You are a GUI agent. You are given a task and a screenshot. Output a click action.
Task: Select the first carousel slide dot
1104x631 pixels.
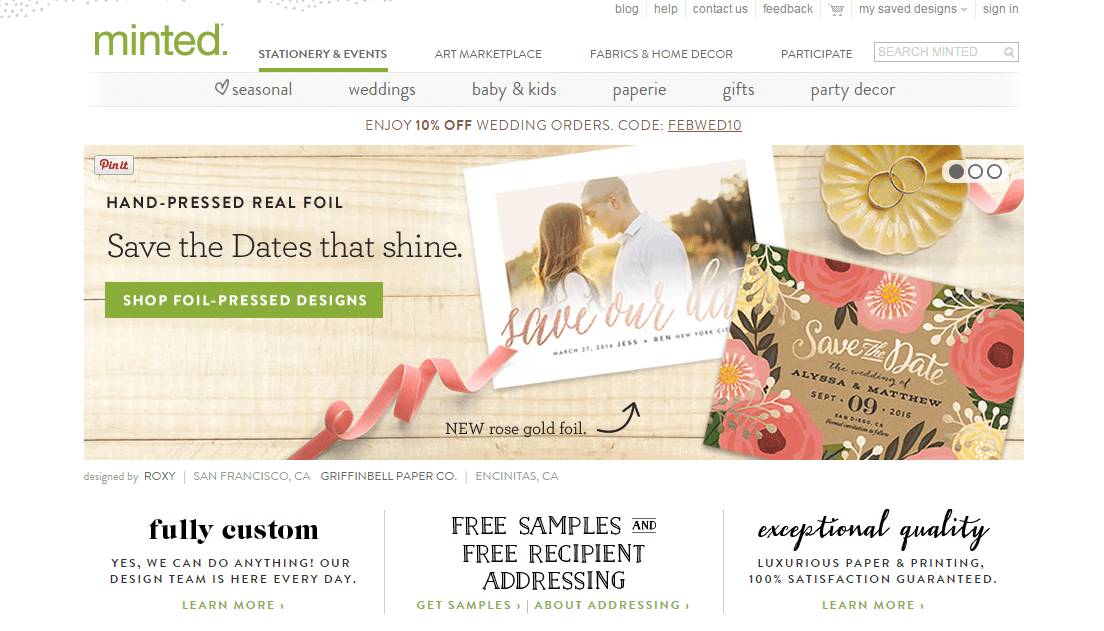click(x=956, y=171)
